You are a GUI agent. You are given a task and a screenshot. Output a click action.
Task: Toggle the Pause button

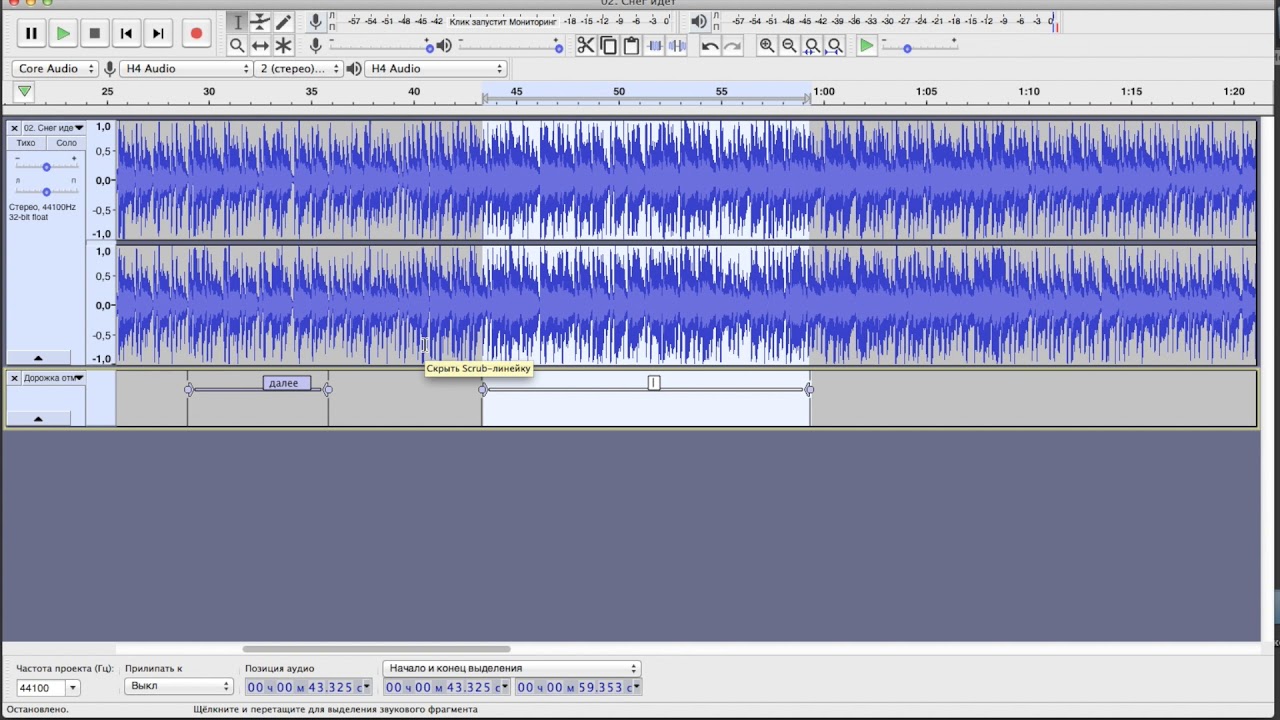tap(31, 33)
